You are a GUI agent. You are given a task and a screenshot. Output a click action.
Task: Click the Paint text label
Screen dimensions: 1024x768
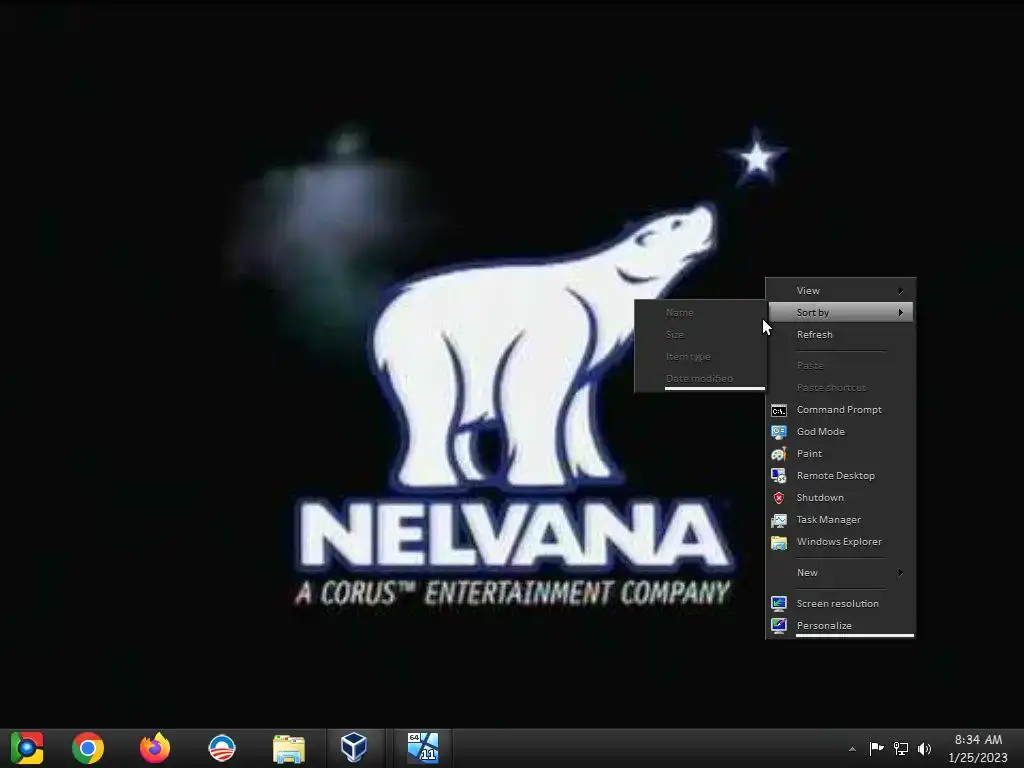click(809, 454)
